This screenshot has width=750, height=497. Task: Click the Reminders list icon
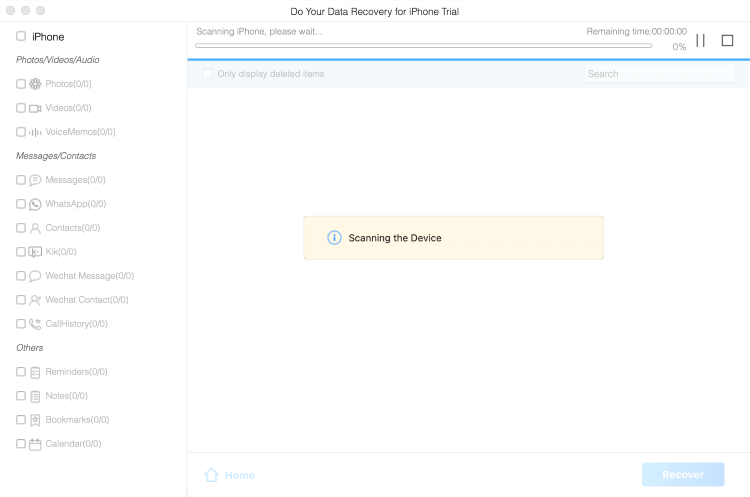[35, 372]
